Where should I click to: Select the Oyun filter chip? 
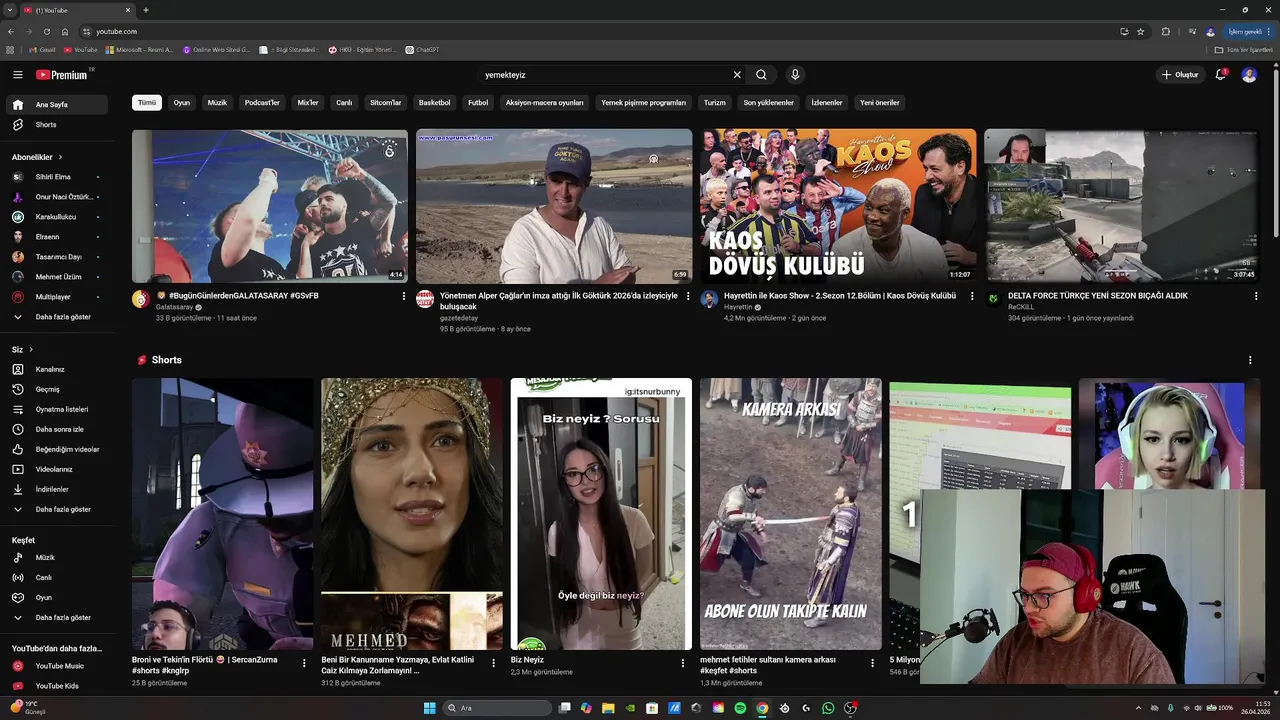(181, 102)
